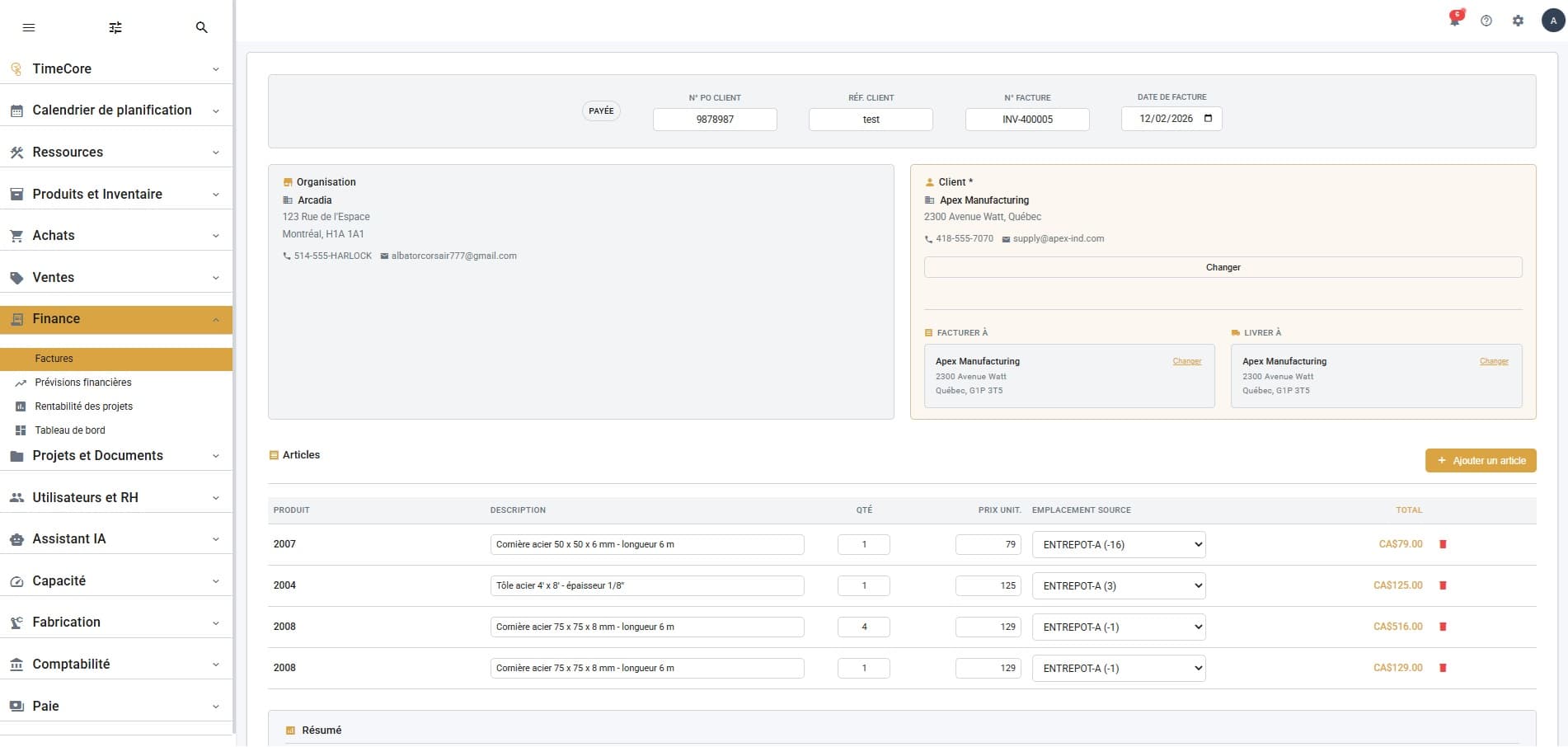Viewport: 1568px width, 747px height.
Task: Open the invoice date calendar picker
Action: coord(1208,119)
